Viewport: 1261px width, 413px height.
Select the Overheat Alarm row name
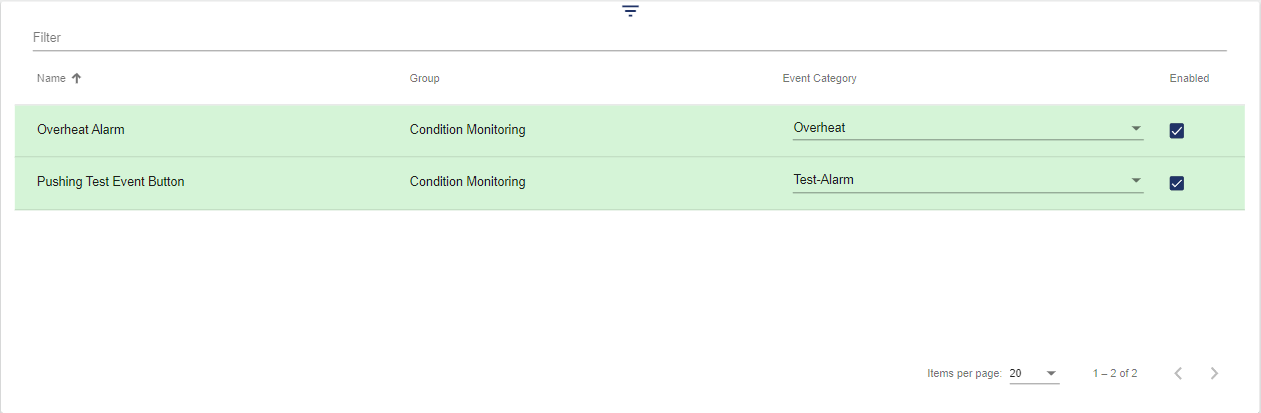(x=81, y=129)
